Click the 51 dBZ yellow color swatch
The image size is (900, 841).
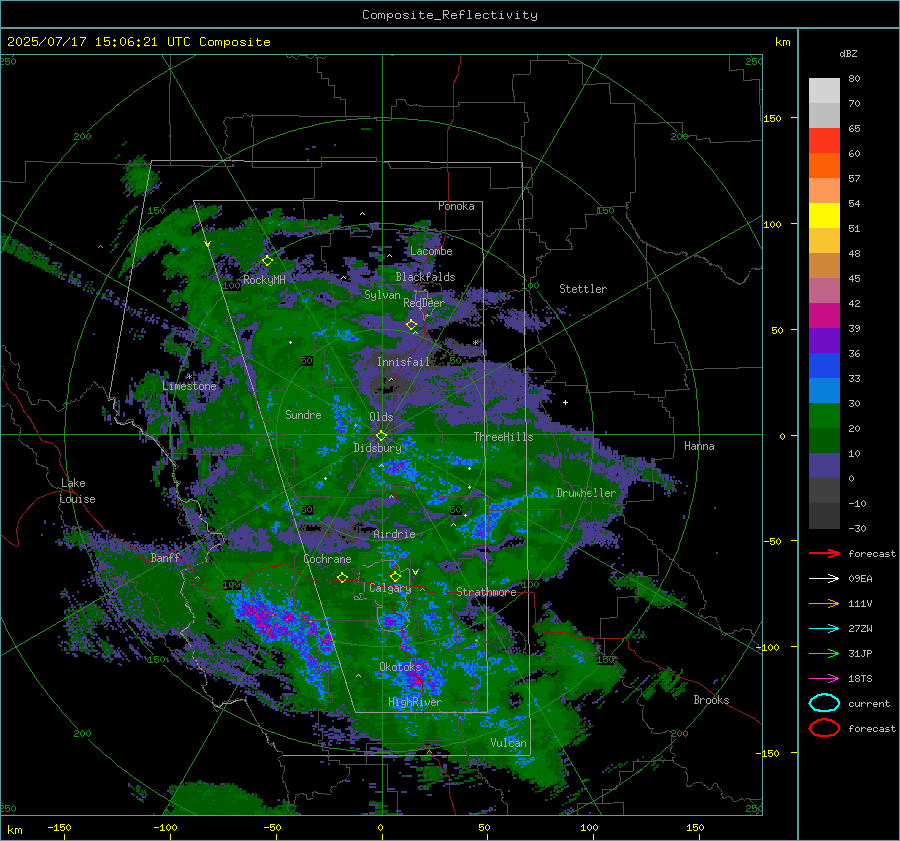(824, 215)
